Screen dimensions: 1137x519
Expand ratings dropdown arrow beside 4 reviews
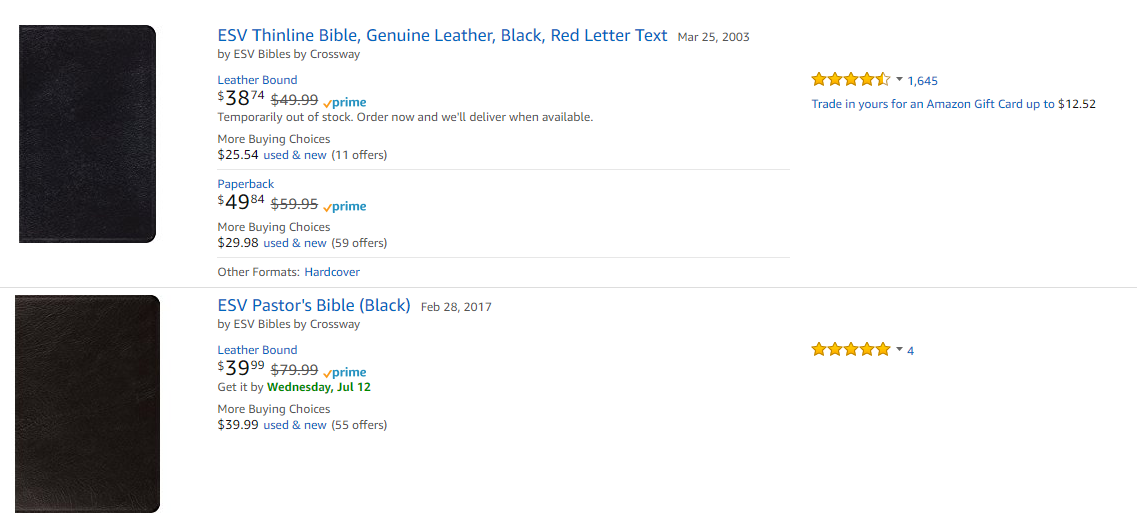click(x=899, y=350)
